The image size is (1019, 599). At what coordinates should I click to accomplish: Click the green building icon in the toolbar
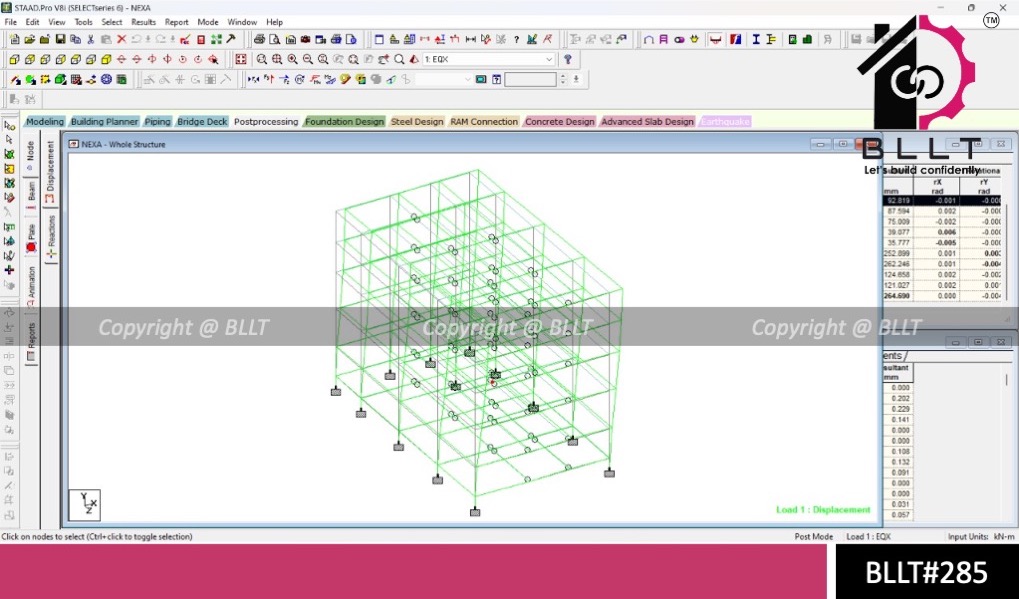[x=807, y=39]
